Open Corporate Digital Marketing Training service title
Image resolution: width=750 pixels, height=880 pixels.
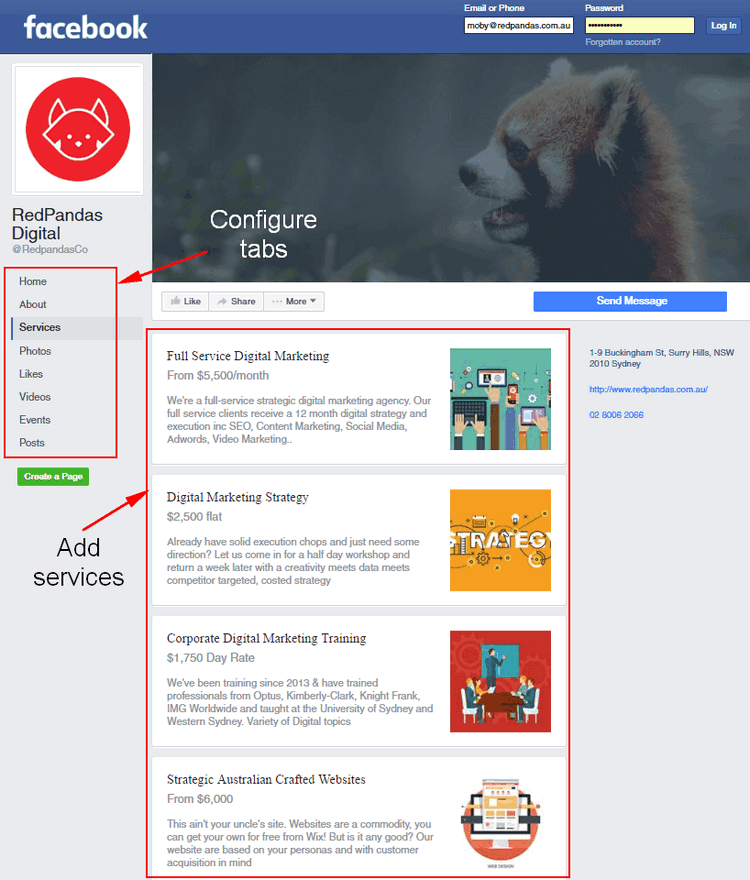(266, 639)
